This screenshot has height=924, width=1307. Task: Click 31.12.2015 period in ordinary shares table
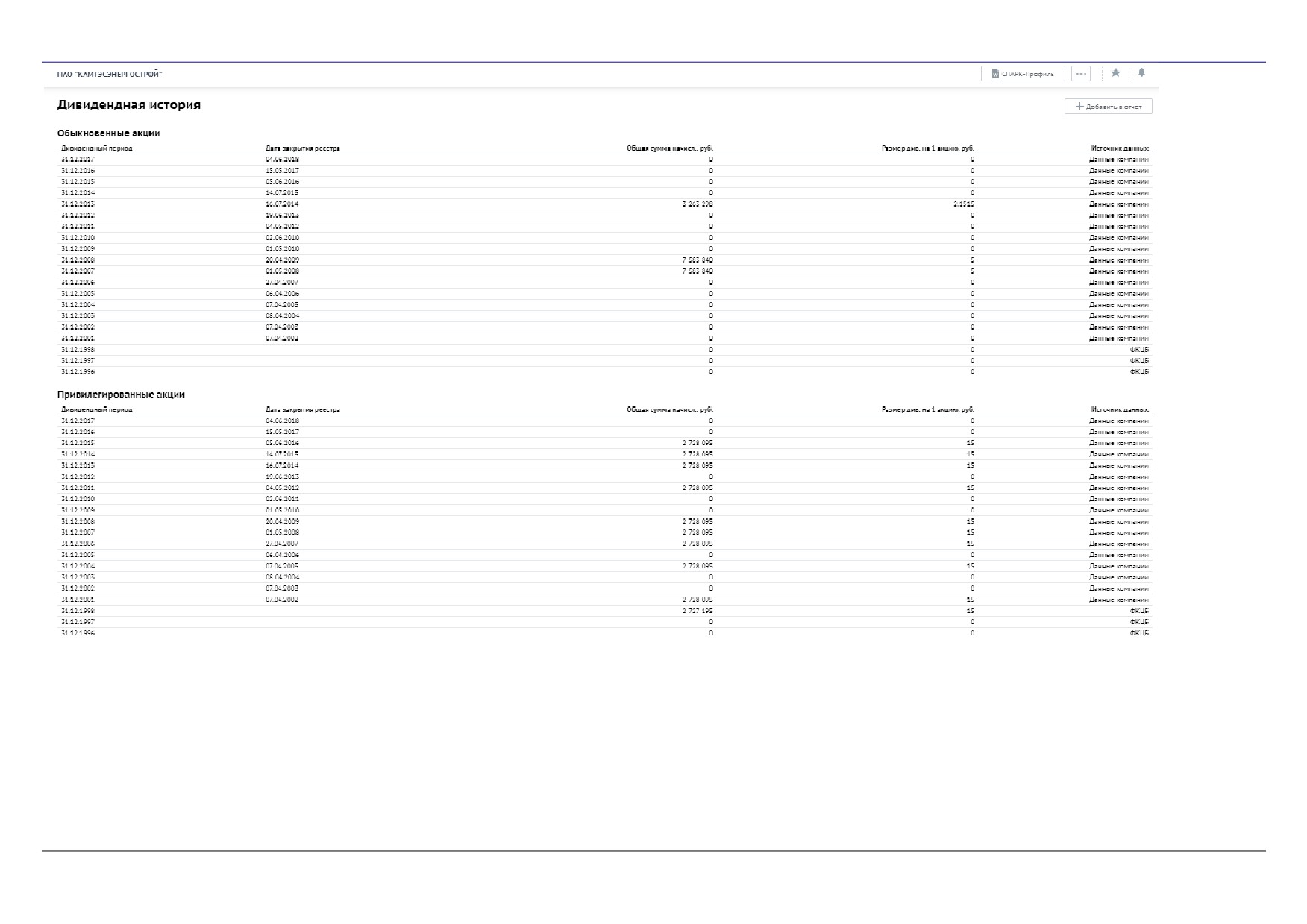point(78,182)
